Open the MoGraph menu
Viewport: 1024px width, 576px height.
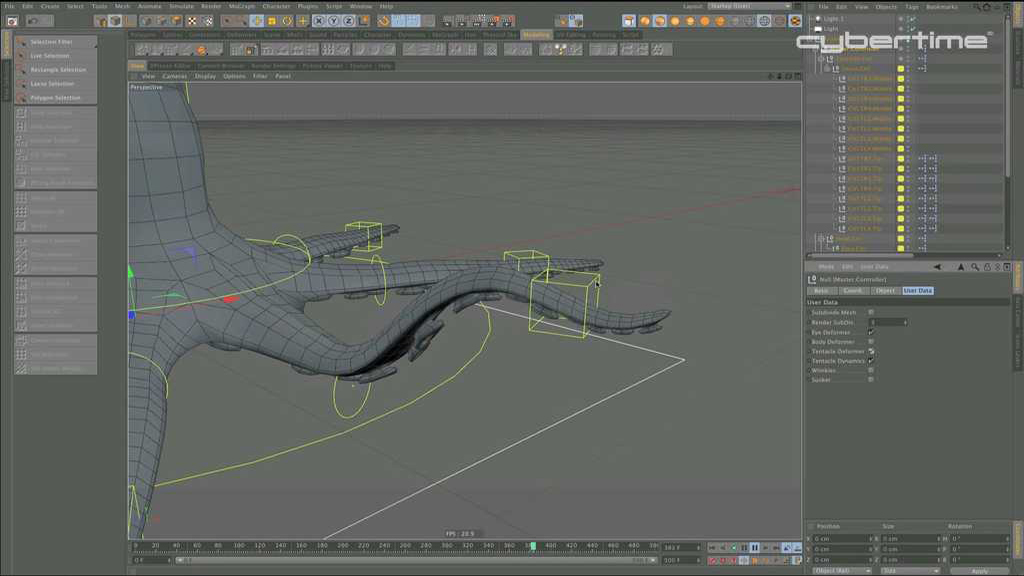[241, 7]
